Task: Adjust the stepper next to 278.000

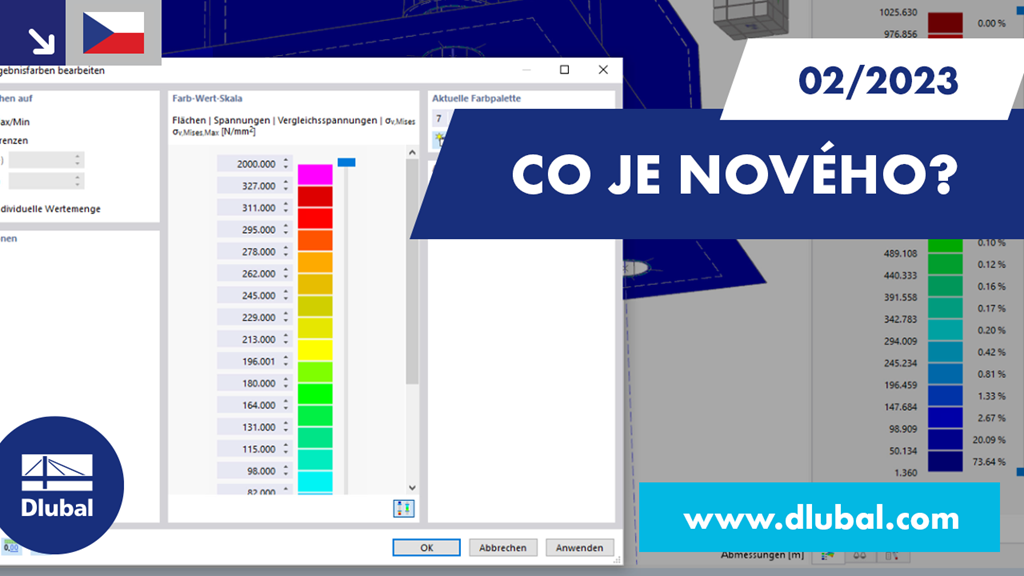Action: point(286,251)
